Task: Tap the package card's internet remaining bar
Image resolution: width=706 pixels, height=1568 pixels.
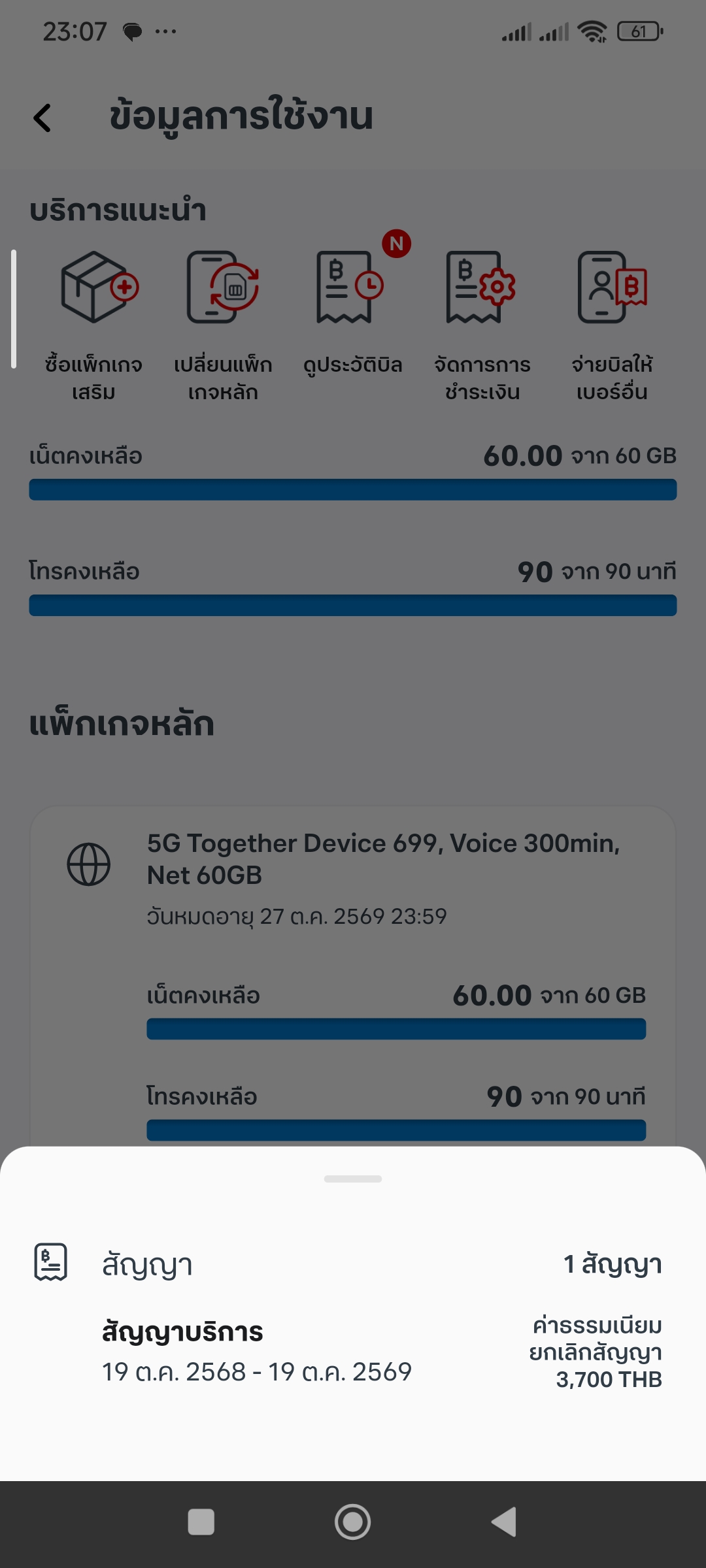Action: point(396,1029)
